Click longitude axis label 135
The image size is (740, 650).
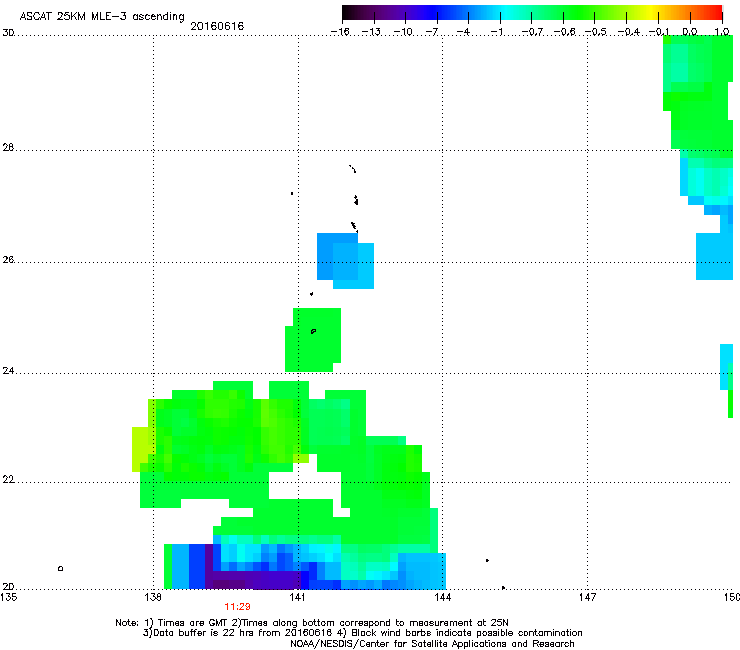pyautogui.click(x=9, y=597)
